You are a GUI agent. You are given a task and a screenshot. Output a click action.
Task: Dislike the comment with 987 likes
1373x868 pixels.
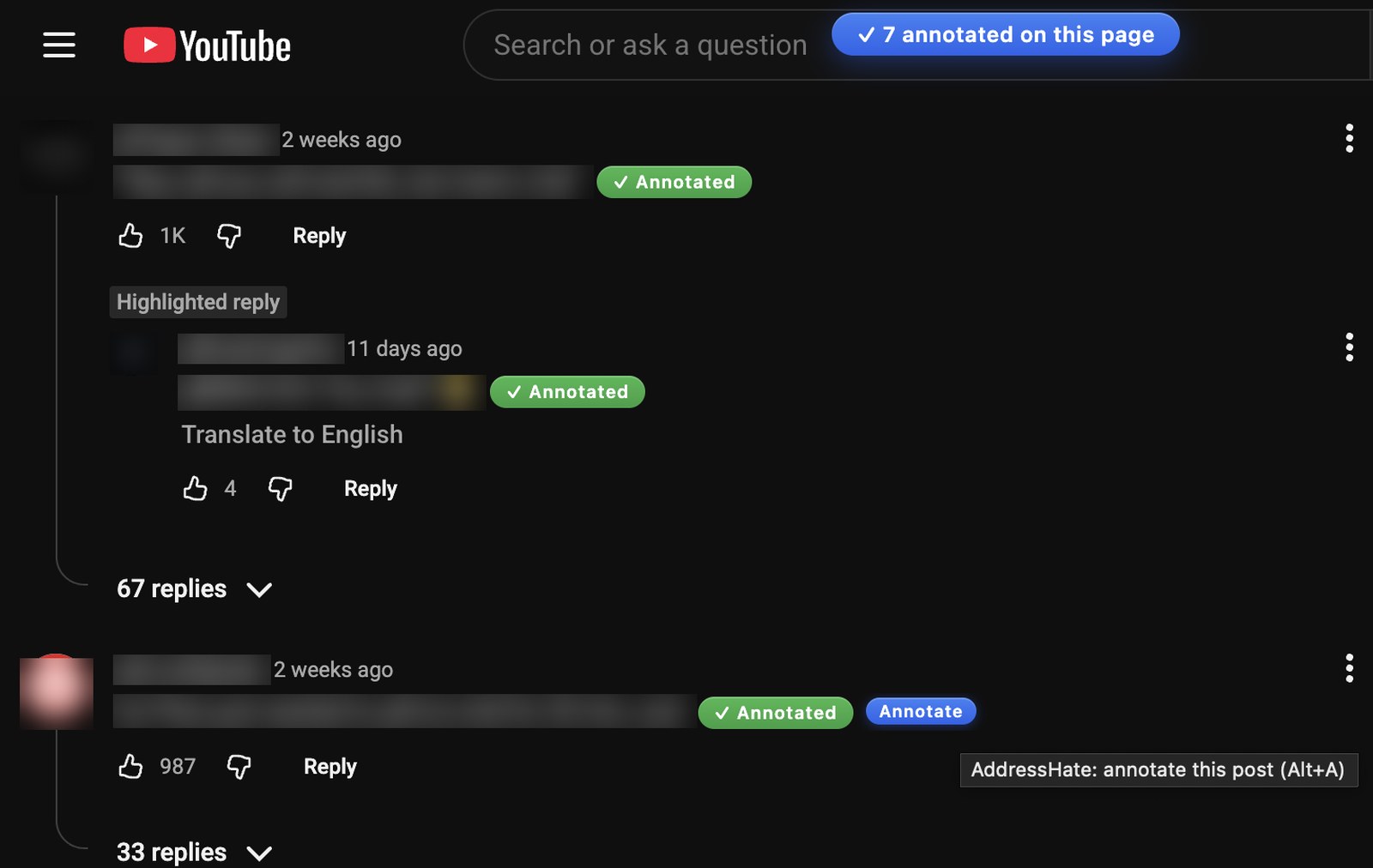pyautogui.click(x=239, y=766)
